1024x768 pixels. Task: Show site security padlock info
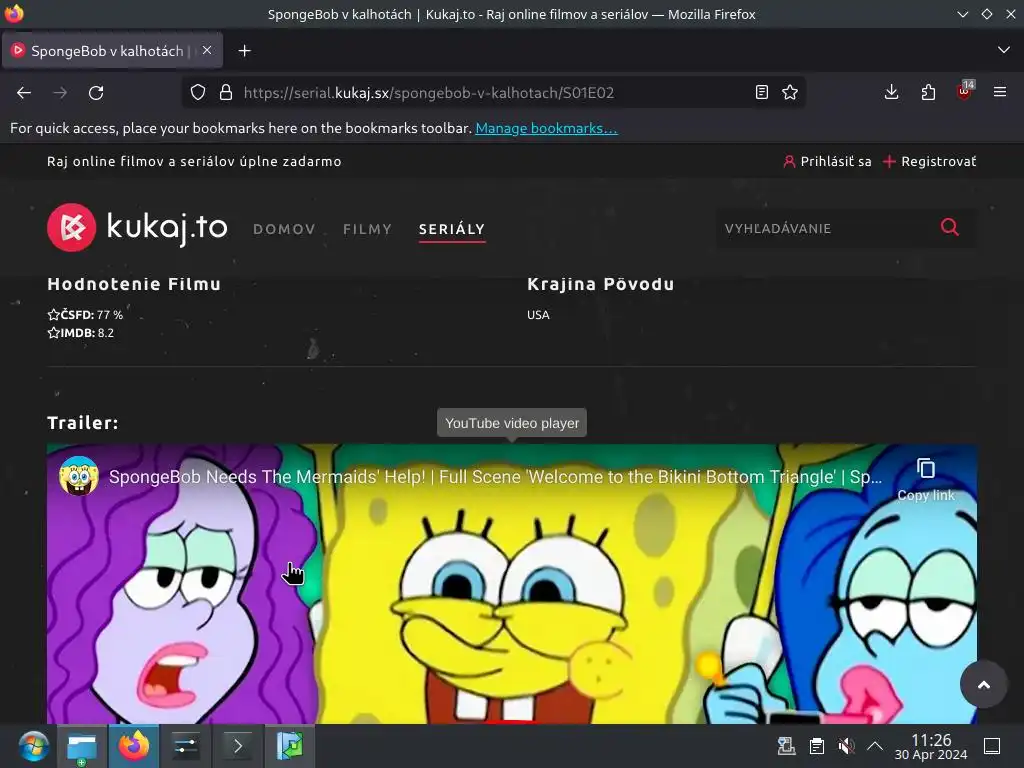pos(226,93)
